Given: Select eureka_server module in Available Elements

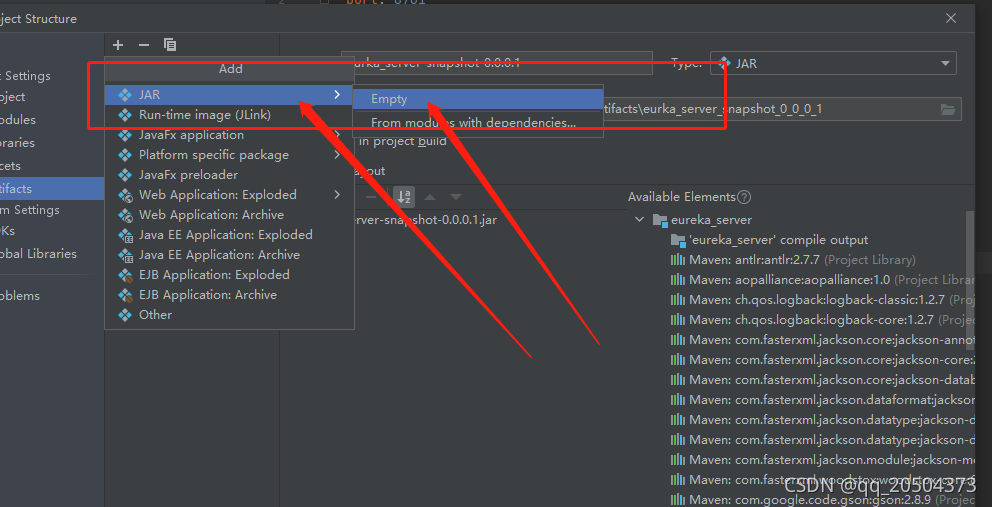Looking at the screenshot, I should (711, 220).
